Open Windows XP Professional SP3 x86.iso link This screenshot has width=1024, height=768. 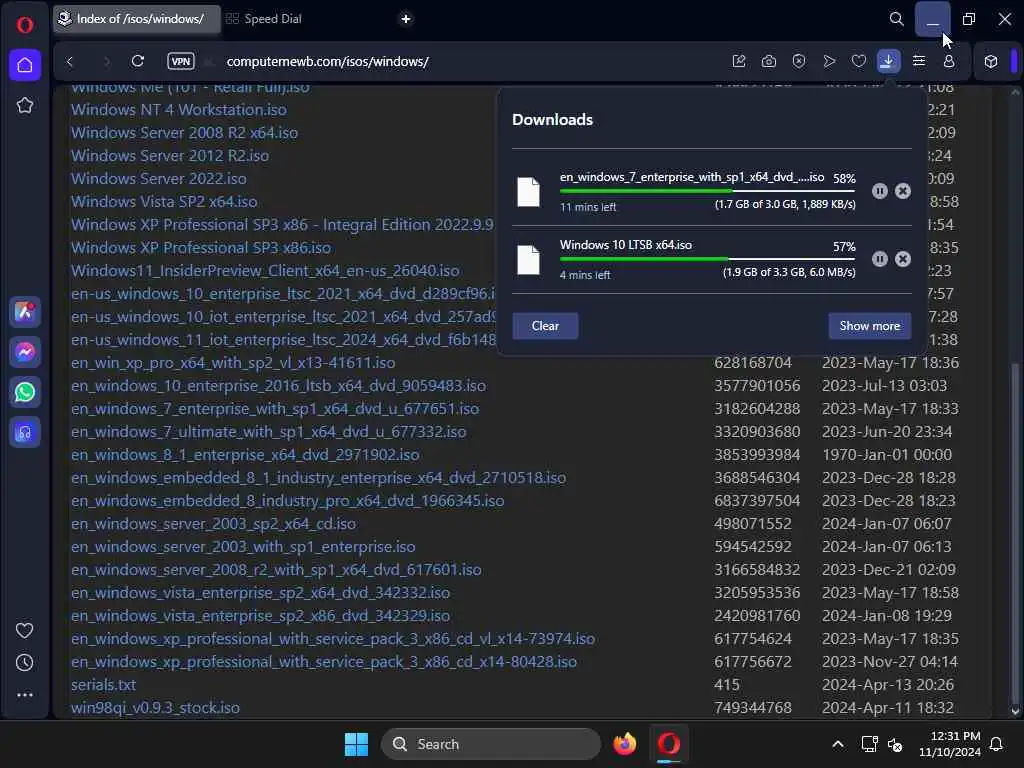[x=201, y=248]
